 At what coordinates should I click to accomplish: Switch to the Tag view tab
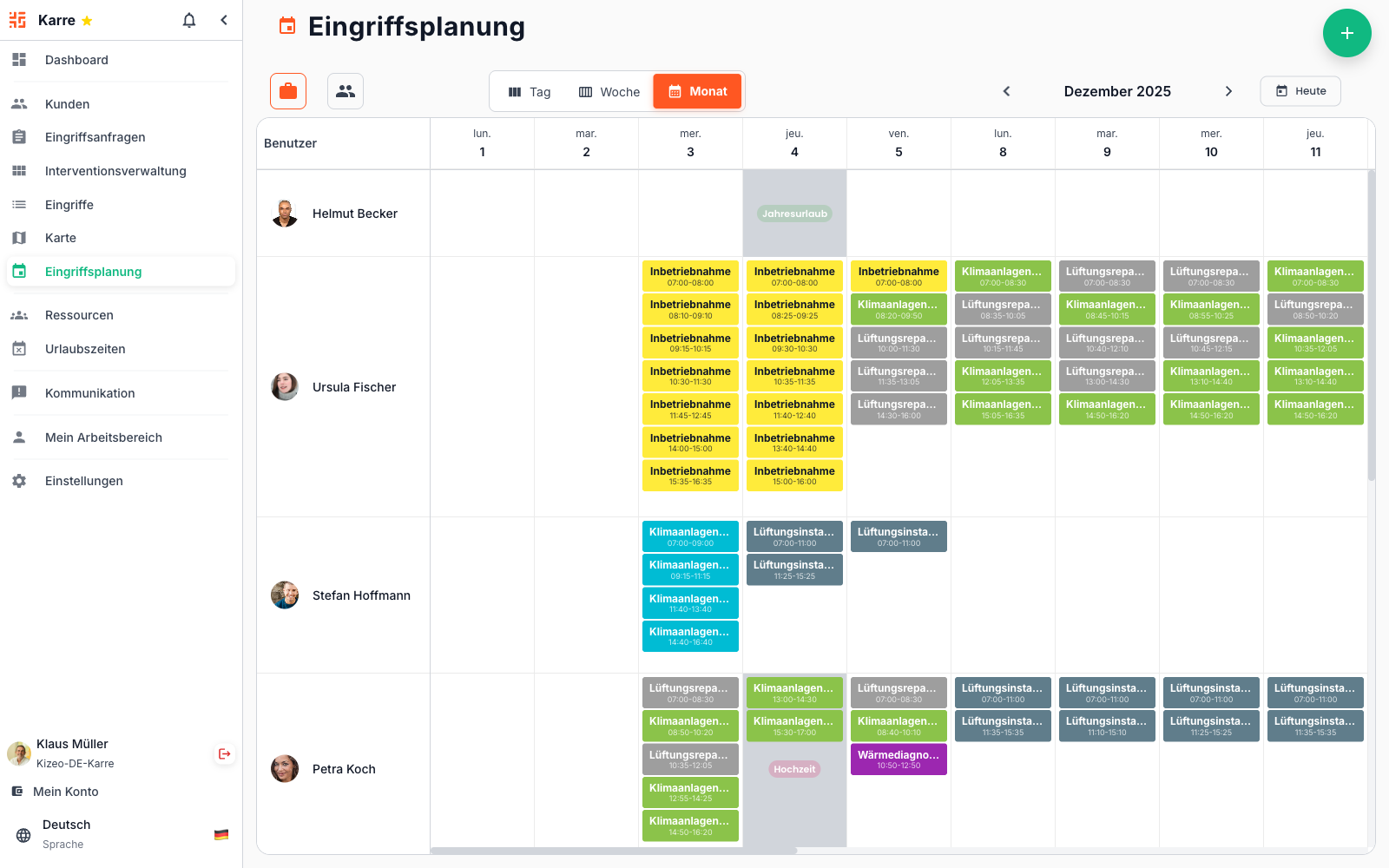(x=530, y=90)
